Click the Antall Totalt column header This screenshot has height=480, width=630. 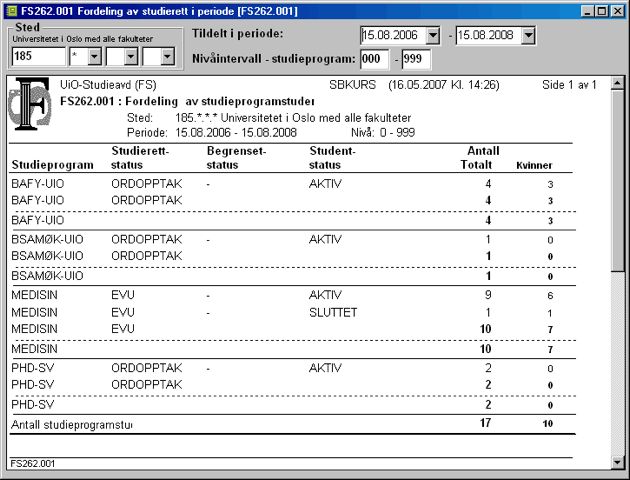480,158
